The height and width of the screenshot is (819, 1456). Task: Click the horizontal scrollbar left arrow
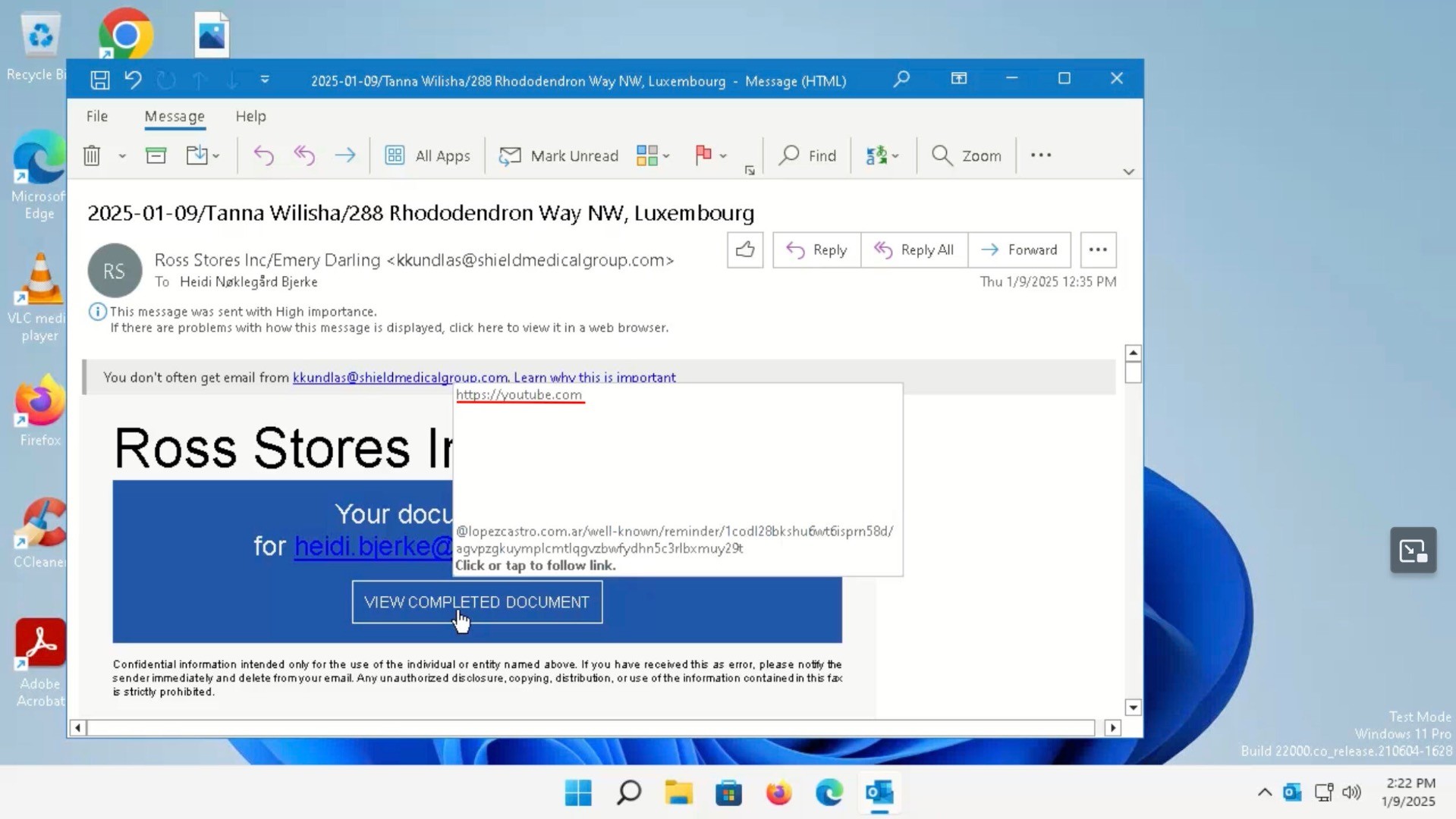[77, 728]
